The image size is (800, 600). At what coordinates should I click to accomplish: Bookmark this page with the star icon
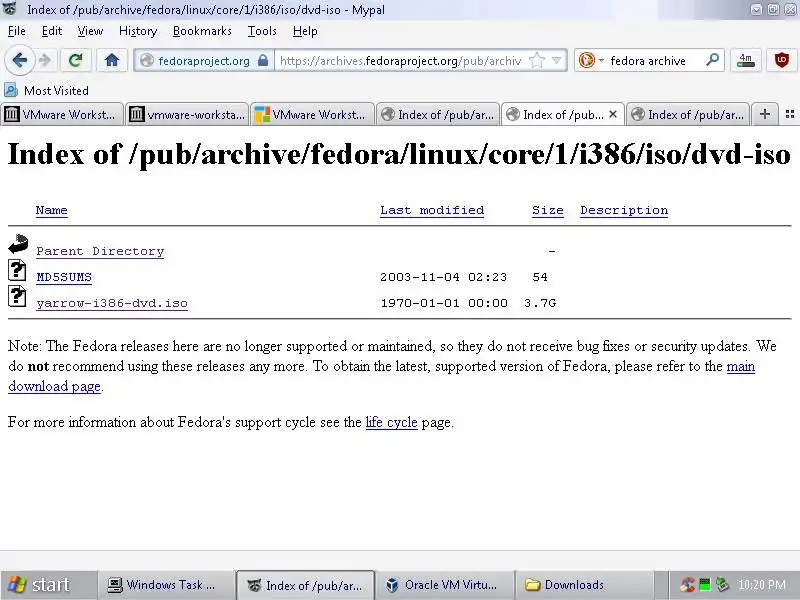[537, 61]
